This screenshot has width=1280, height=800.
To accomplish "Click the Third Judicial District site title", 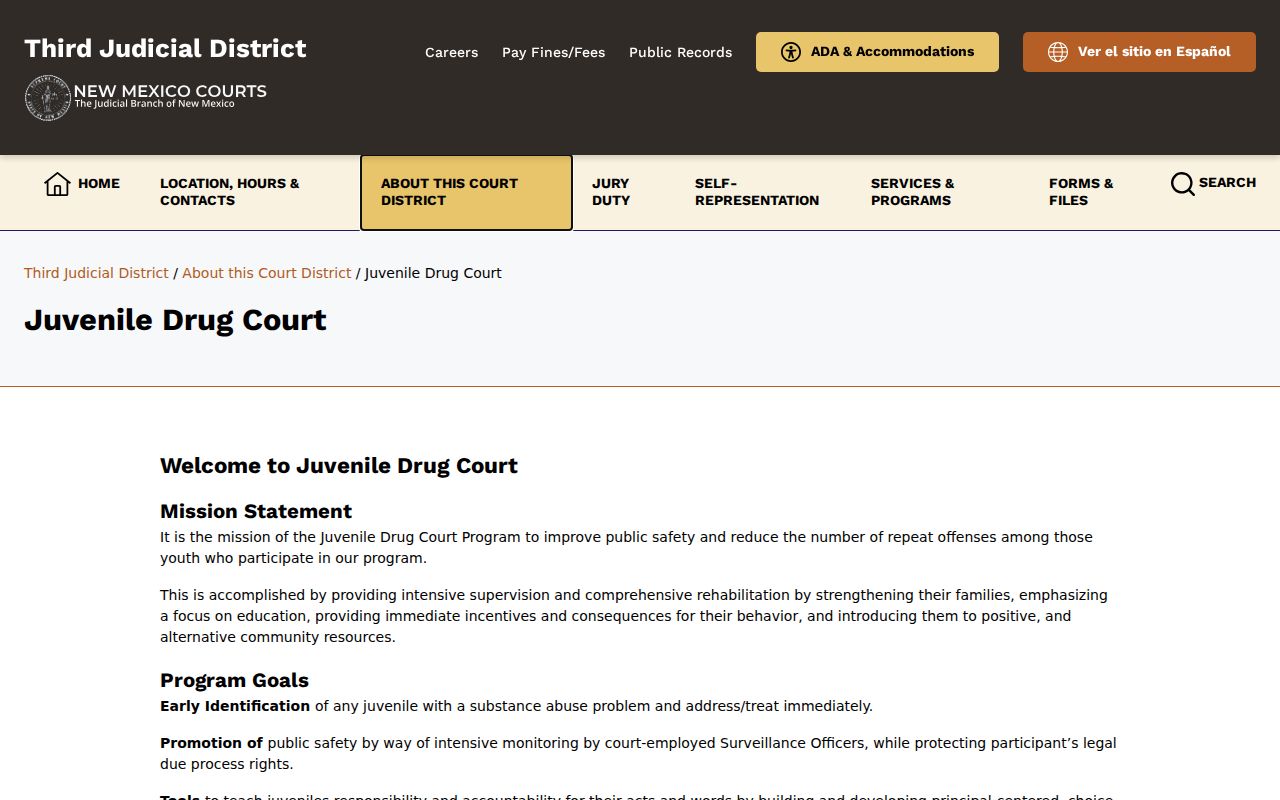I will [165, 48].
